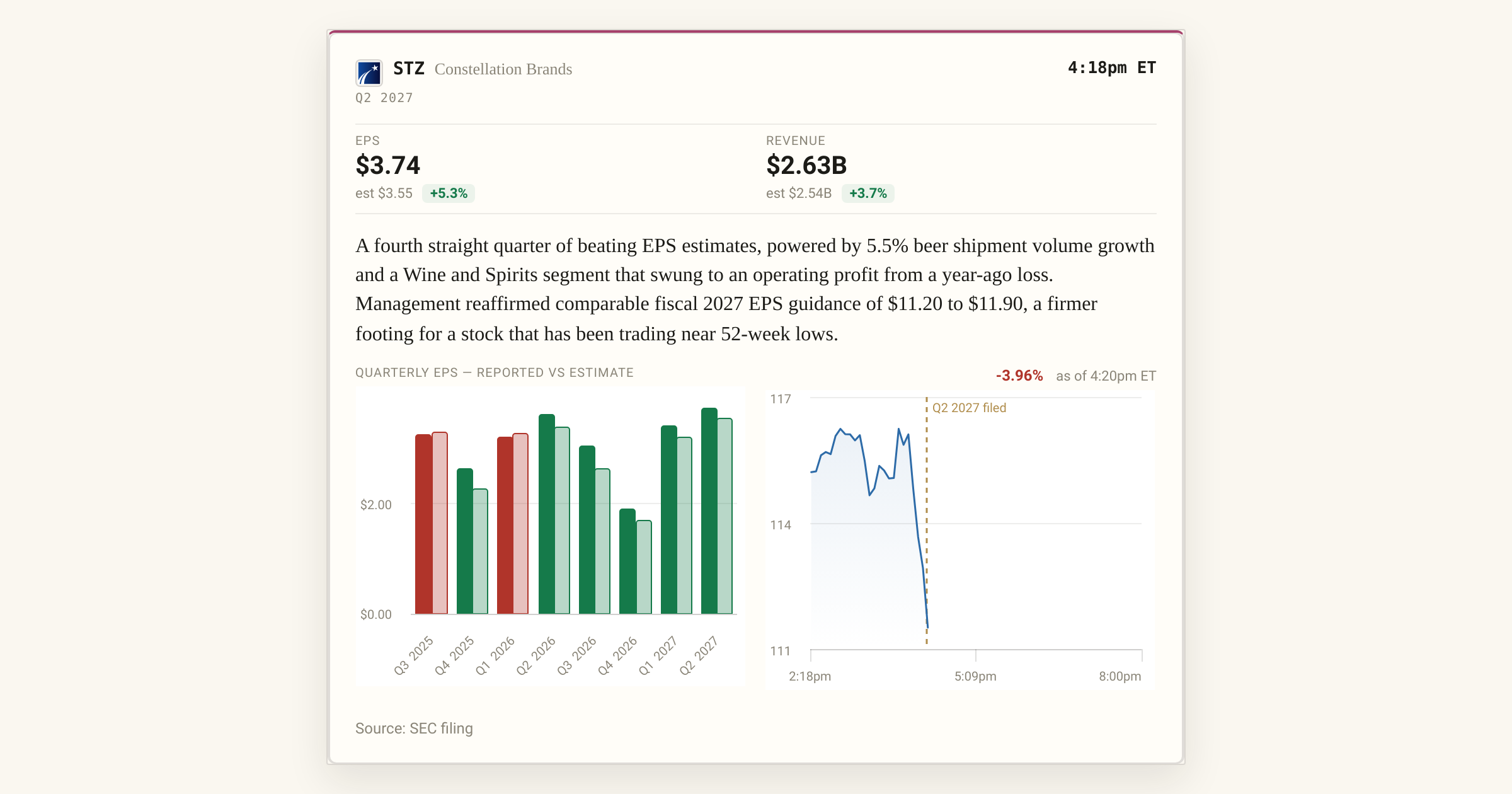Click the 114 price axis label
1512x794 pixels.
coord(781,525)
